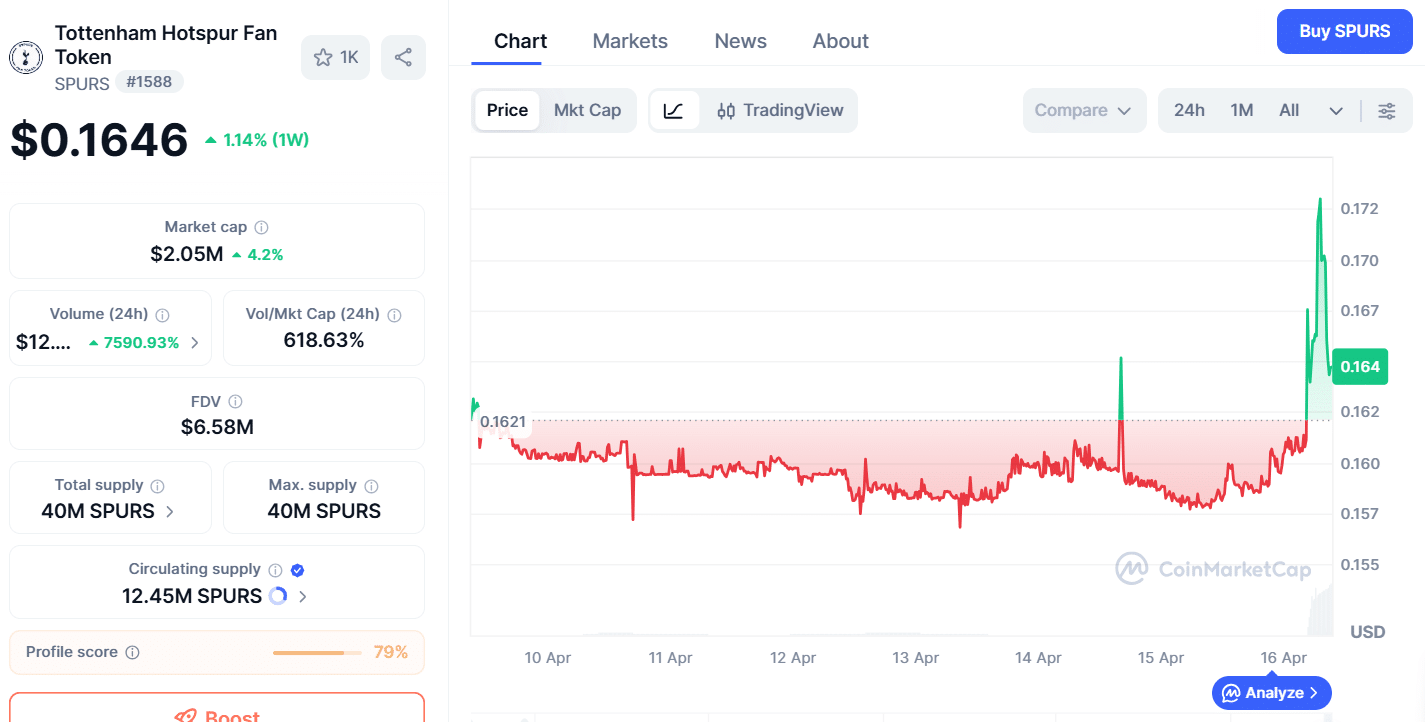Viewport: 1425px width, 722px height.
Task: Click circulating supply chart ring icon
Action: pos(279,596)
